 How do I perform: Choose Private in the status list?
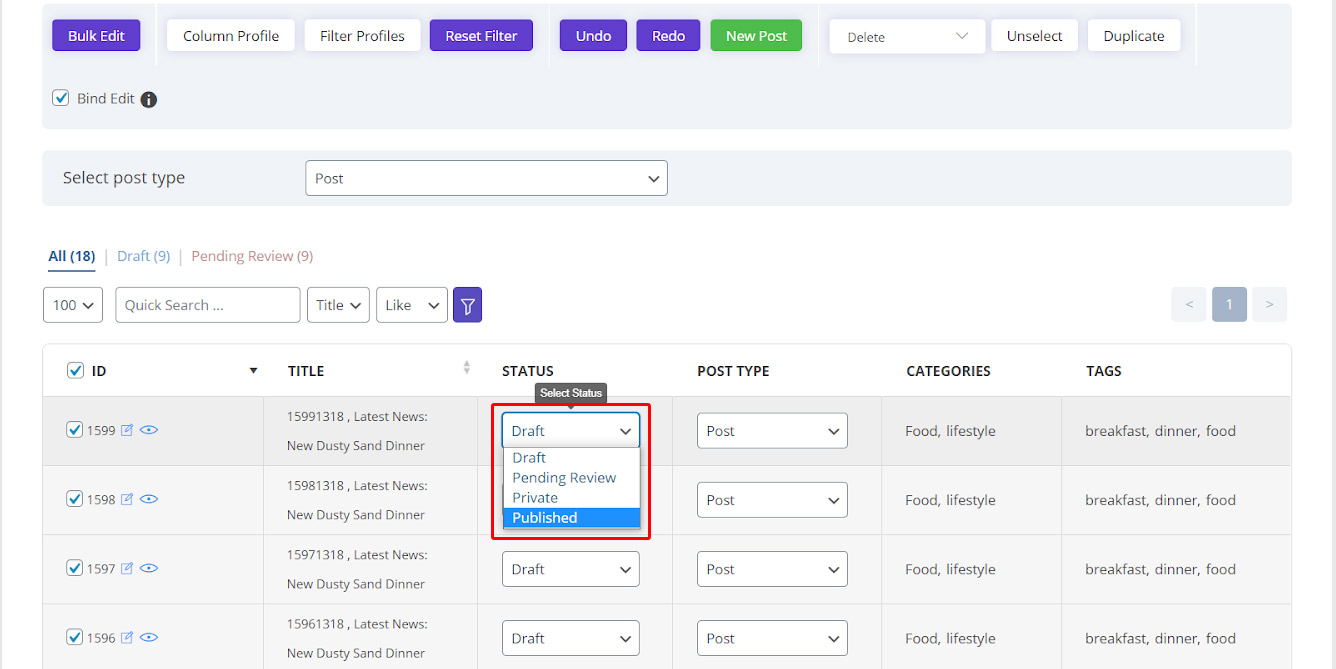click(571, 498)
